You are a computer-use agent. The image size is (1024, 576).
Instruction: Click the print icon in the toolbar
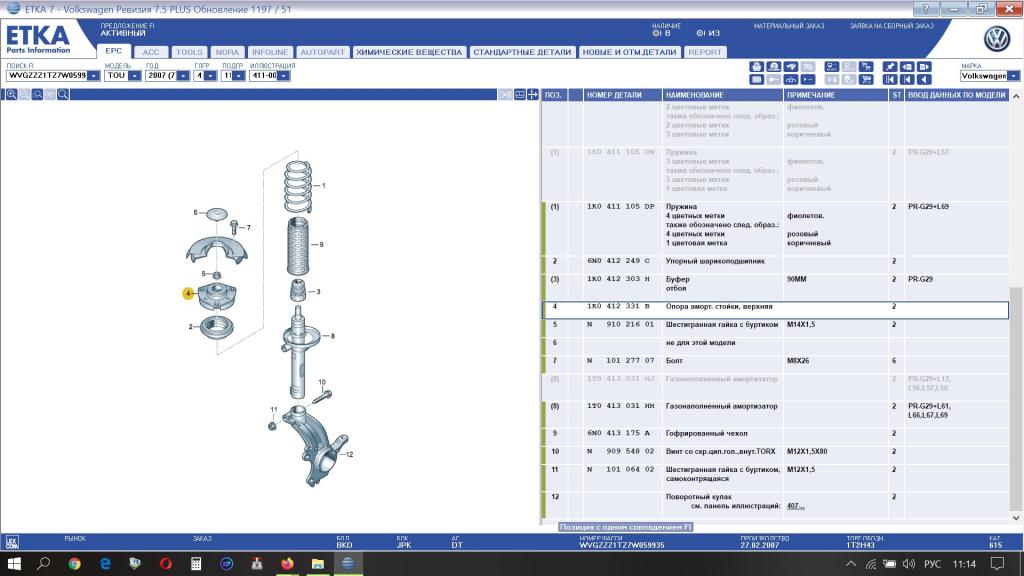(756, 67)
